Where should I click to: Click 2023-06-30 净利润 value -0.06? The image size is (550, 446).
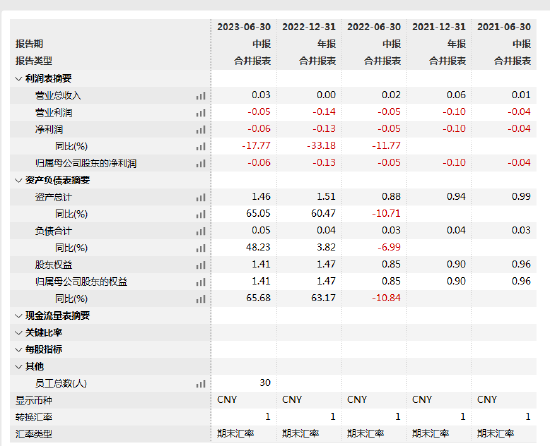coord(259,129)
